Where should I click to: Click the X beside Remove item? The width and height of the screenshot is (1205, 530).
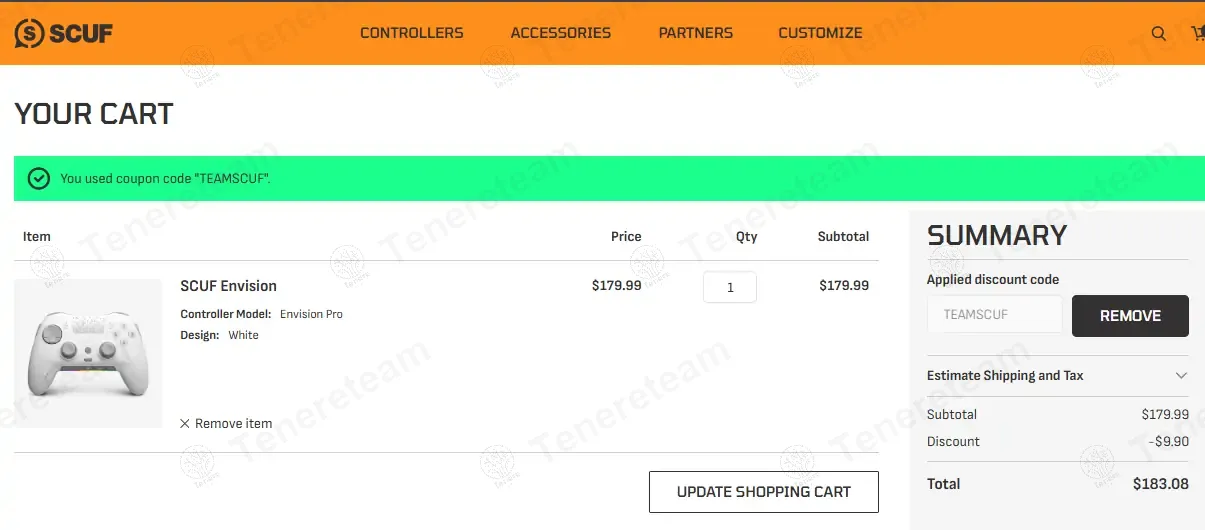click(x=185, y=424)
